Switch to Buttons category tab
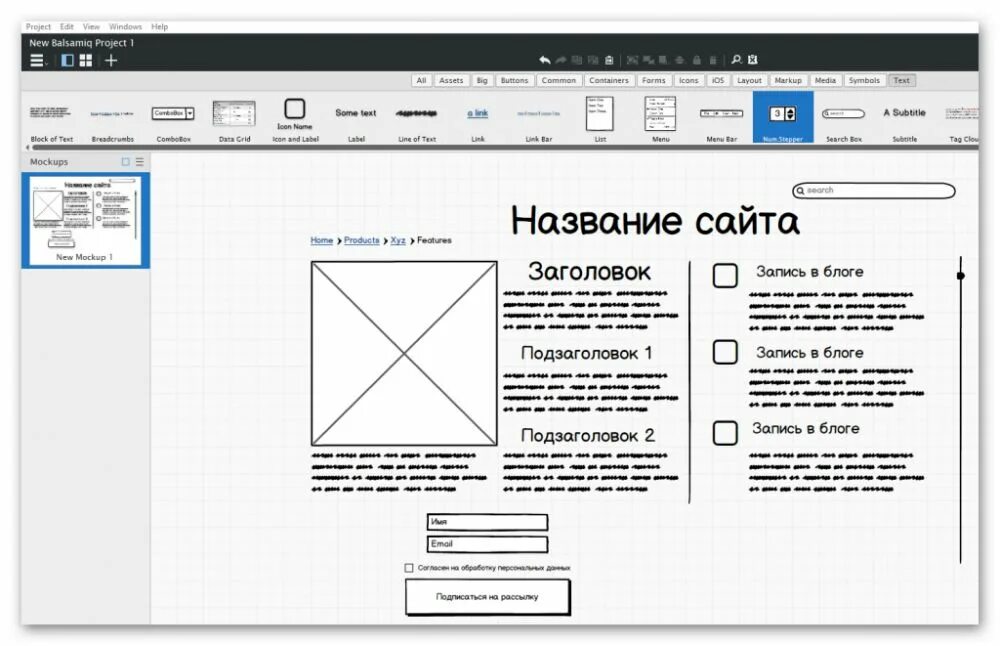This screenshot has width=1000, height=646. point(514,80)
